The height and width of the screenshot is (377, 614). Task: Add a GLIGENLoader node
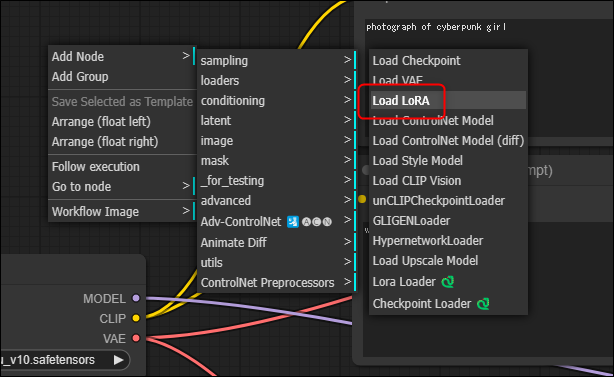point(448,220)
